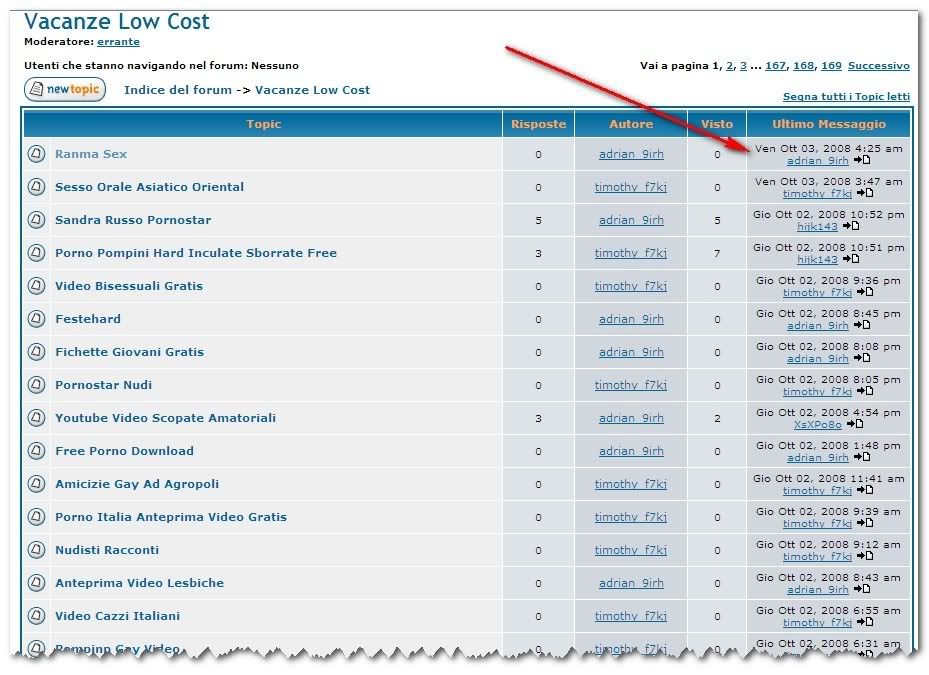The height and width of the screenshot is (675, 929).
Task: Open last post icon for 11:41 am entry
Action: click(866, 490)
